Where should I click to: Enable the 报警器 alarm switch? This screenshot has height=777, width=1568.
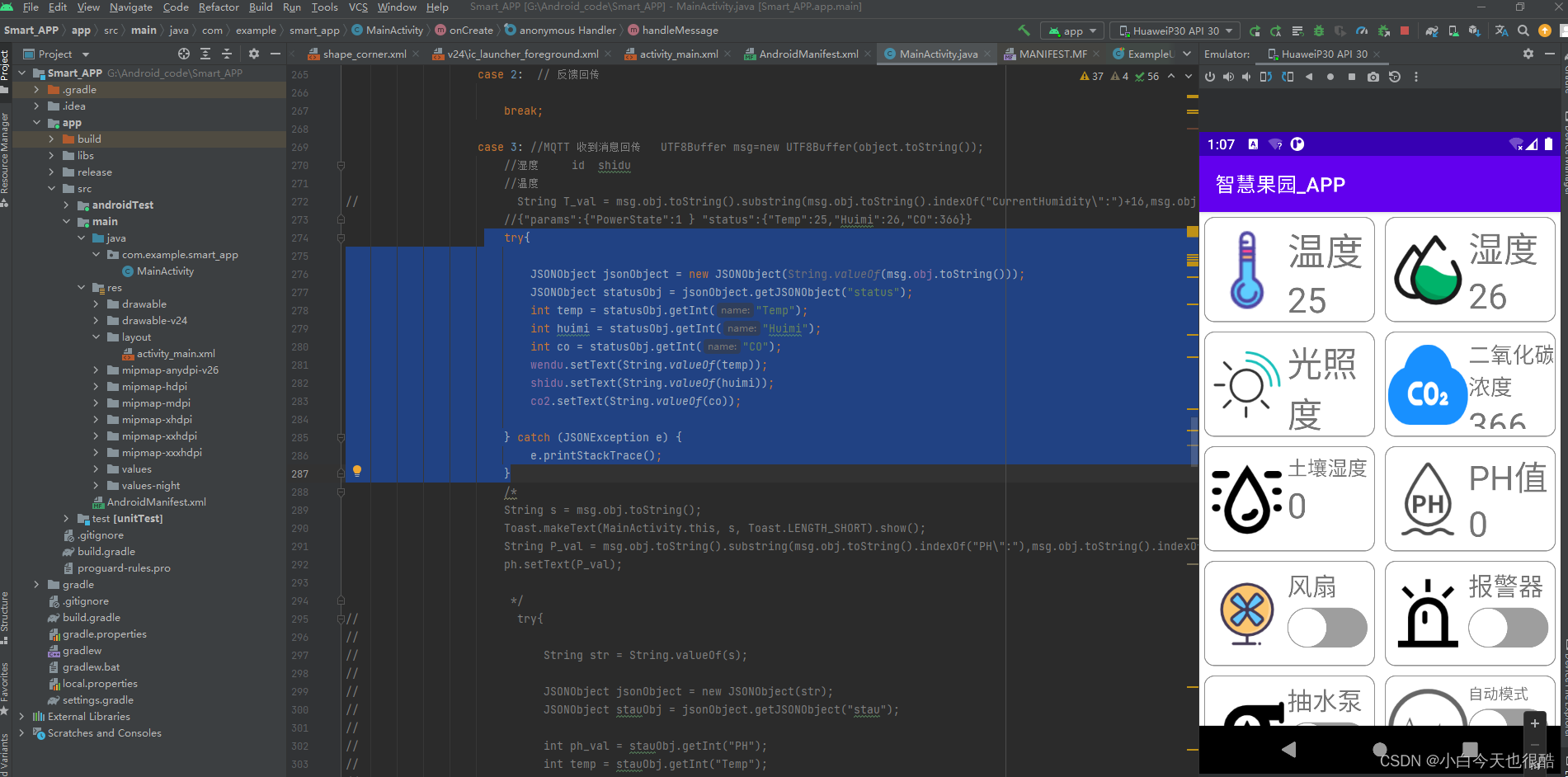click(x=1508, y=628)
